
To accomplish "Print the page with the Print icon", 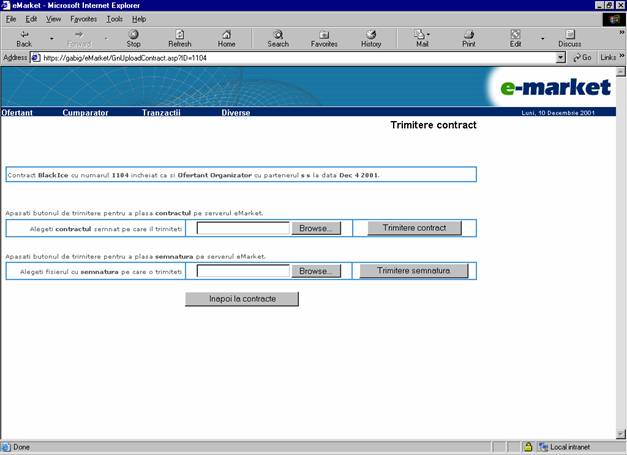I will 468,38.
